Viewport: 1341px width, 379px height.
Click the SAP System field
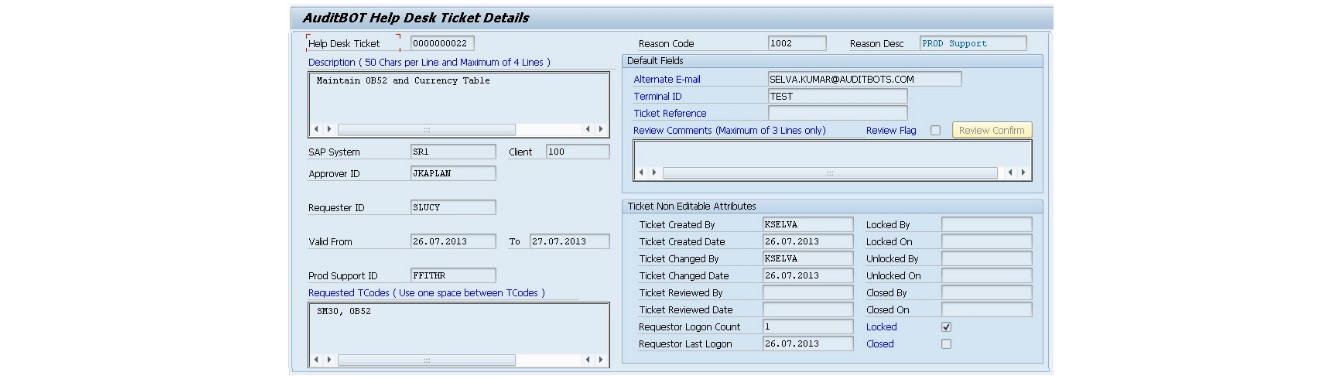(453, 152)
